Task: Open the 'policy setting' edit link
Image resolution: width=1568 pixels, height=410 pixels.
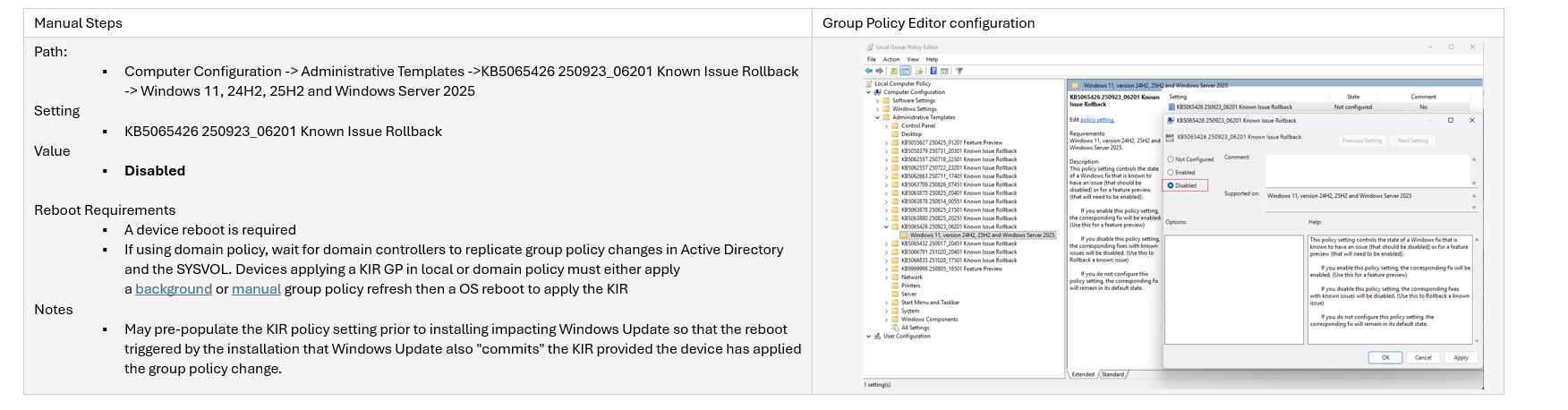Action: pos(1097,120)
